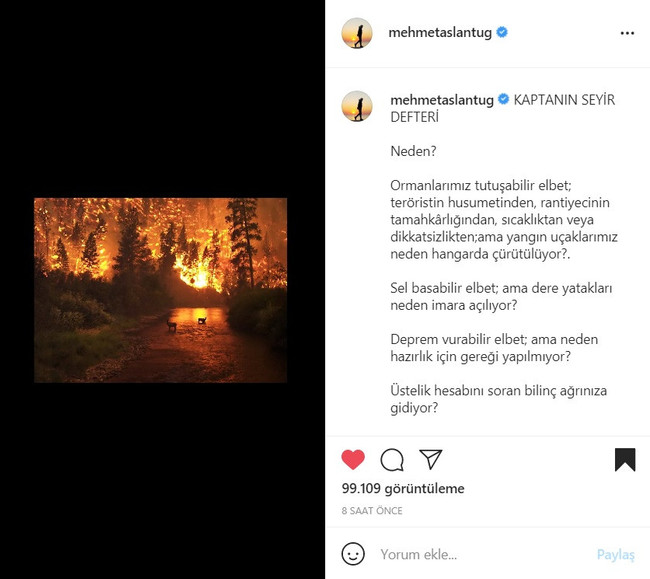The image size is (650, 579).
Task: Click the "8 SAAT ÖNCE" timestamp
Action: tap(372, 511)
